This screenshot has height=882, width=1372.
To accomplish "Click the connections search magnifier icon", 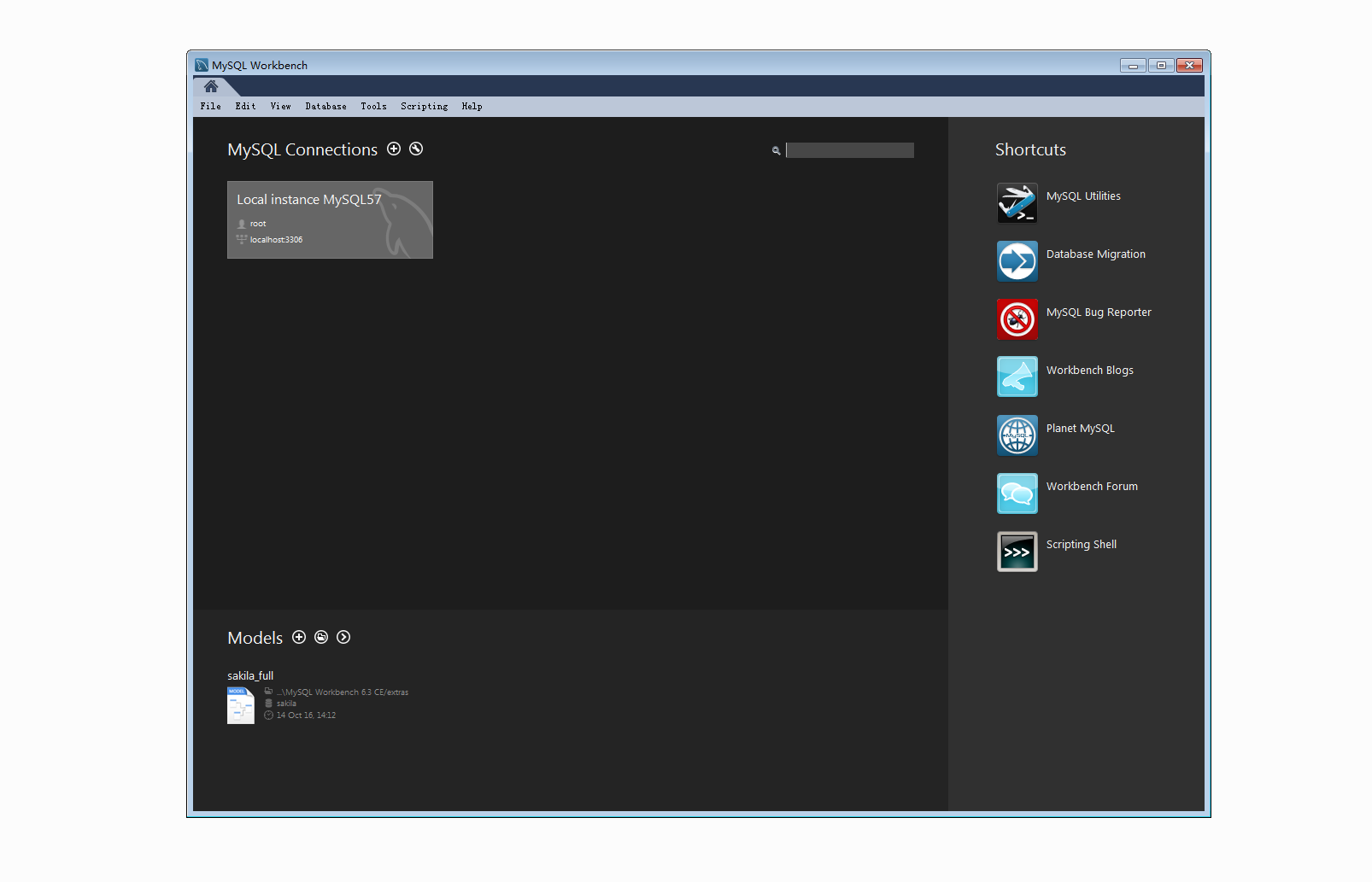I will tap(776, 150).
